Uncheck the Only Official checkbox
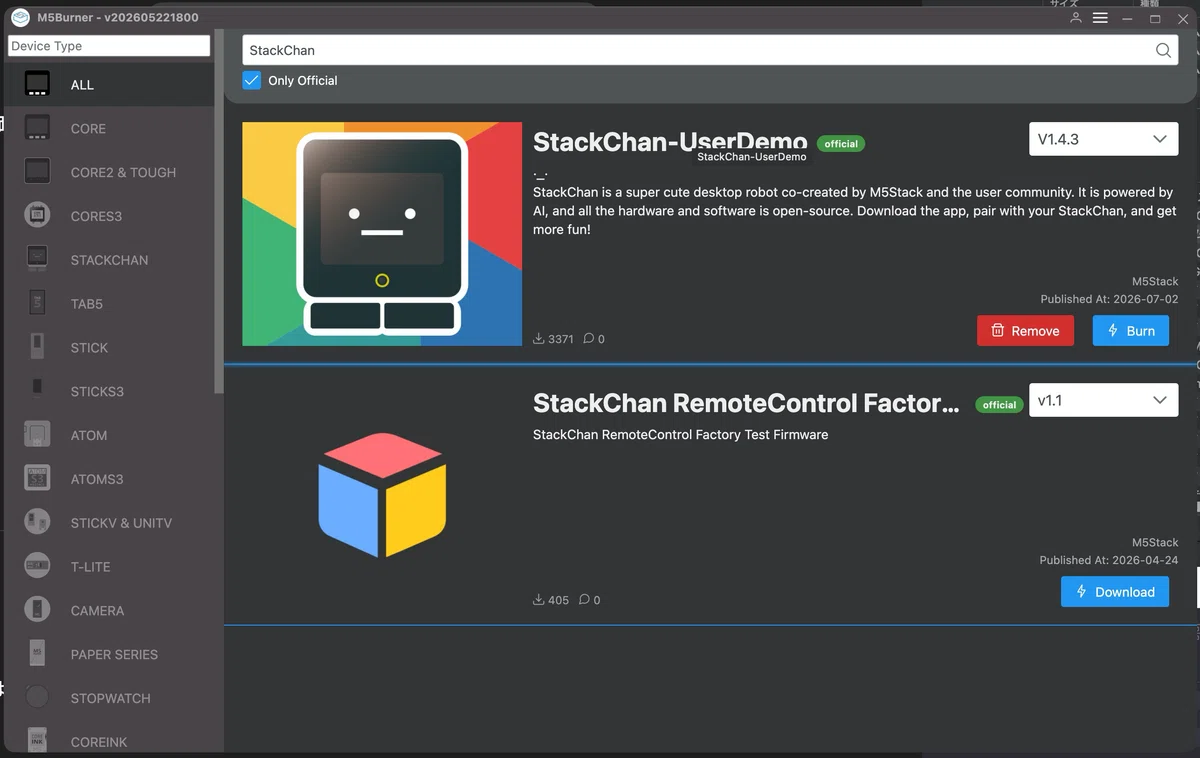This screenshot has height=758, width=1200. [252, 80]
